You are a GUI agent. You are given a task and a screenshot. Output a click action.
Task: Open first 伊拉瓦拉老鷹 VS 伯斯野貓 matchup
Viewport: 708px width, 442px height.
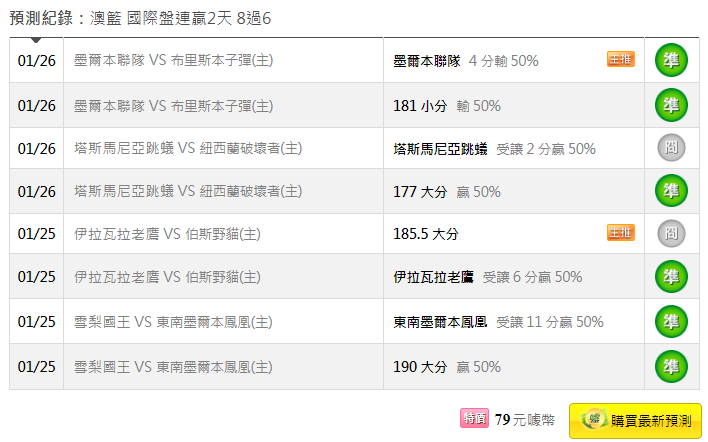click(x=167, y=234)
